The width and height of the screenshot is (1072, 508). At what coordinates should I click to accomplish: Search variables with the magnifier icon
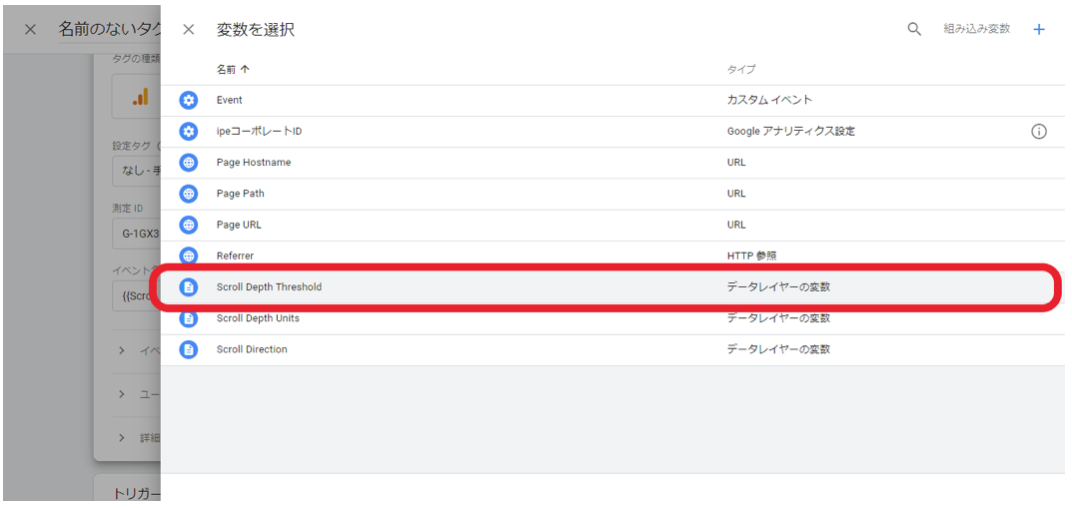coord(914,29)
